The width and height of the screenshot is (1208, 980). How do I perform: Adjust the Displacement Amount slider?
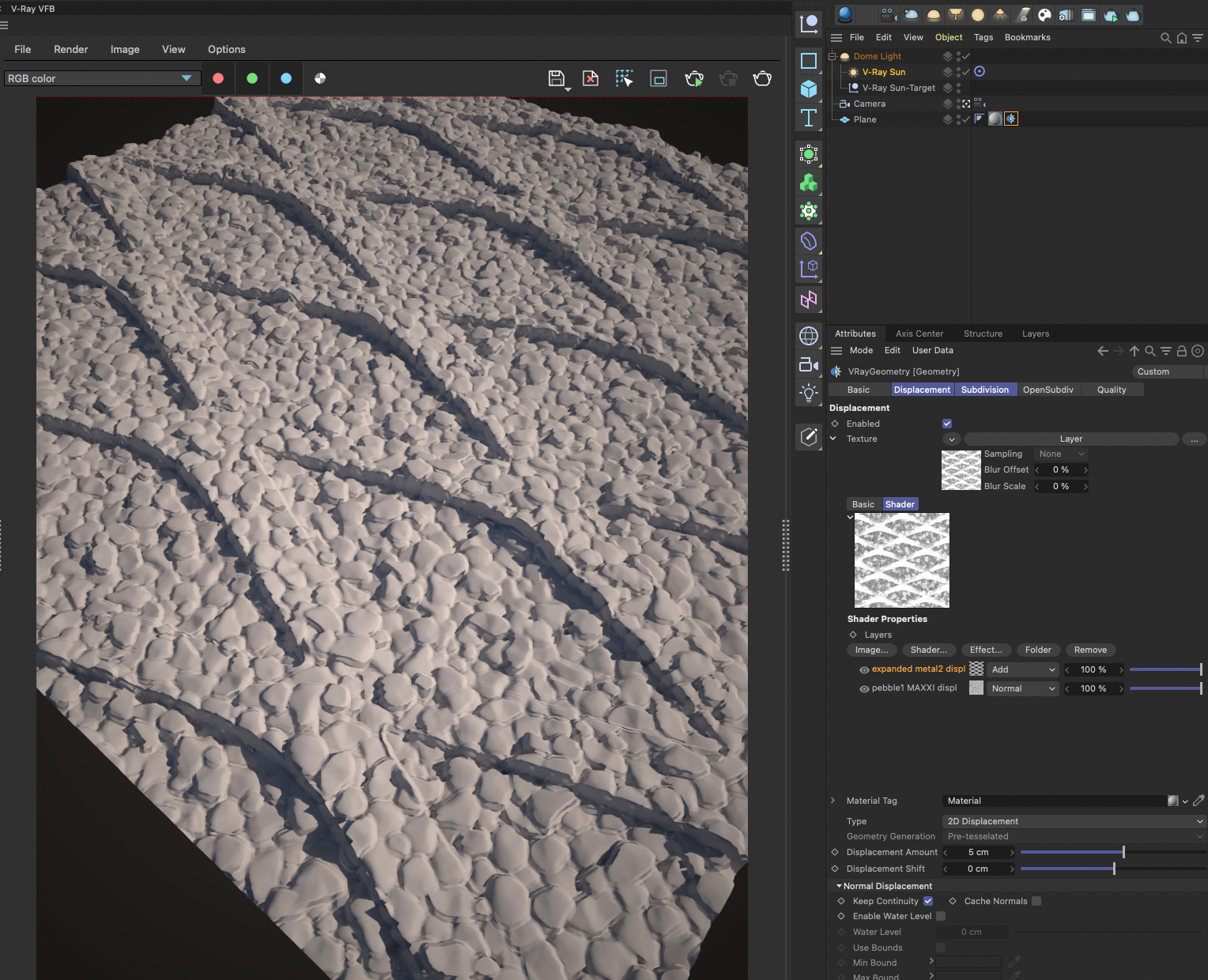pyautogui.click(x=1113, y=852)
